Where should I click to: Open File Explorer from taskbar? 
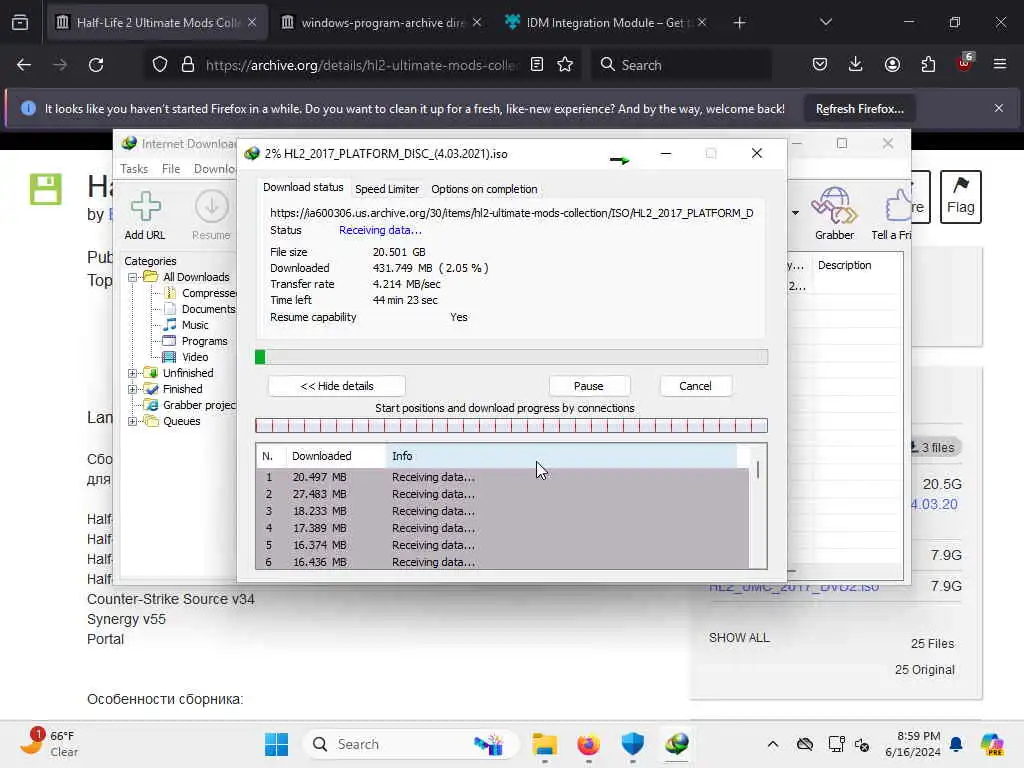544,744
